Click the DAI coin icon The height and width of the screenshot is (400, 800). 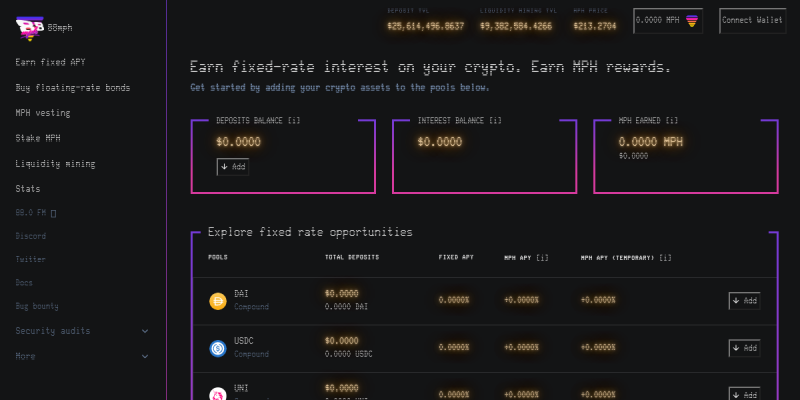pyautogui.click(x=217, y=300)
